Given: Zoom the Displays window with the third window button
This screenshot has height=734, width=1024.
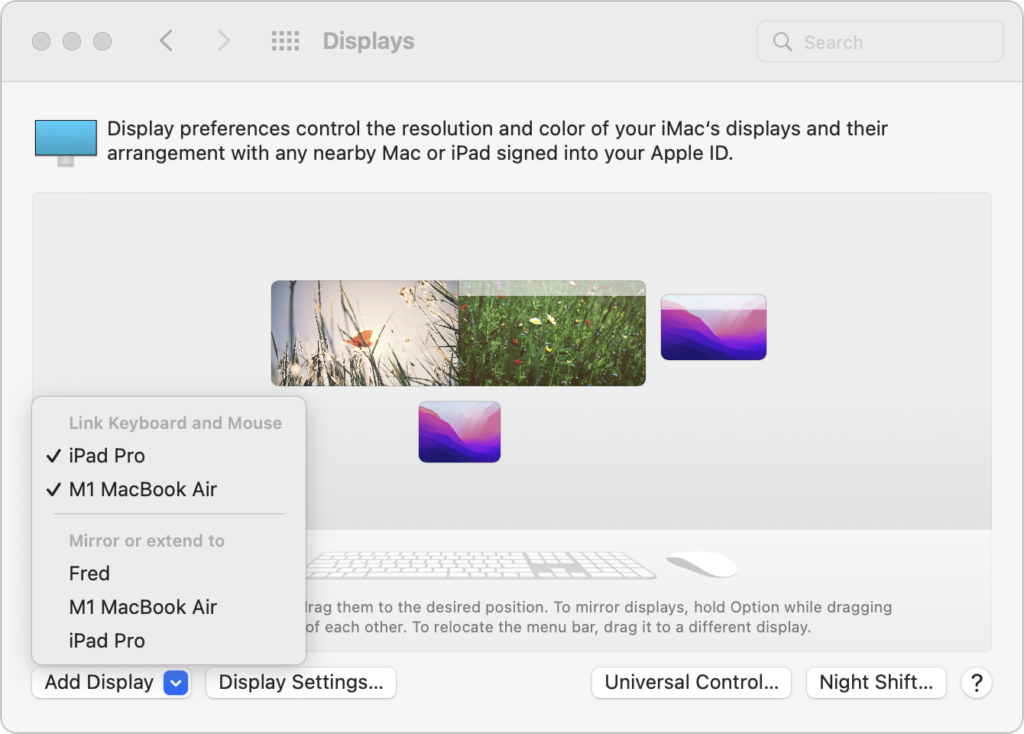Looking at the screenshot, I should click(103, 41).
